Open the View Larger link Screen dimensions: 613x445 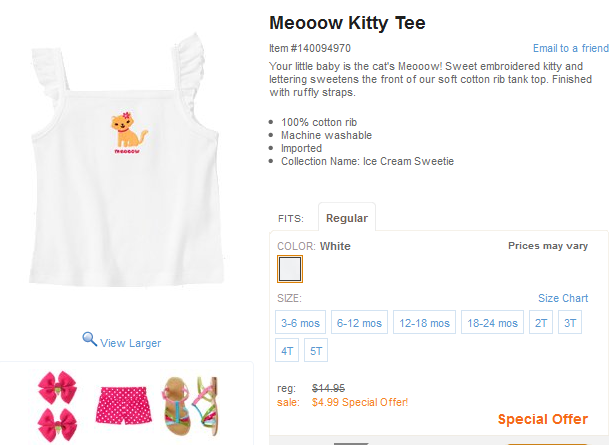[130, 343]
